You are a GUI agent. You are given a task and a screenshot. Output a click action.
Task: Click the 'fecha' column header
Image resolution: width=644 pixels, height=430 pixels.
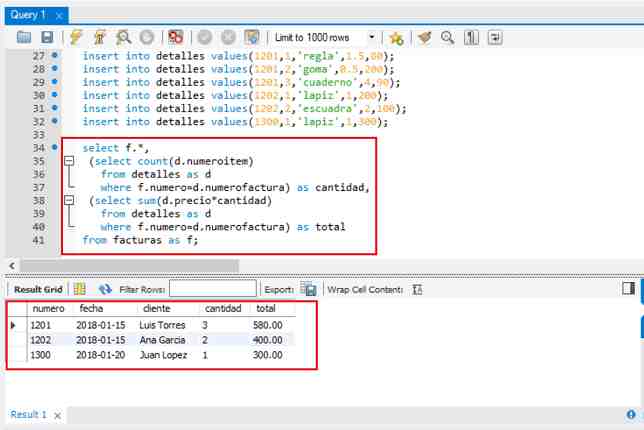(x=91, y=308)
